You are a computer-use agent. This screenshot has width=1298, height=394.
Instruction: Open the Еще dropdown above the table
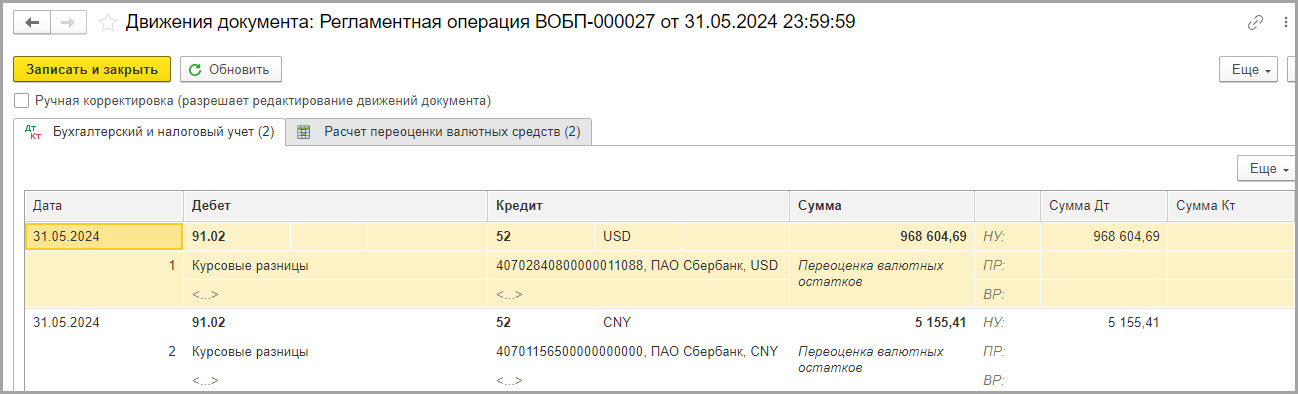click(x=1266, y=168)
